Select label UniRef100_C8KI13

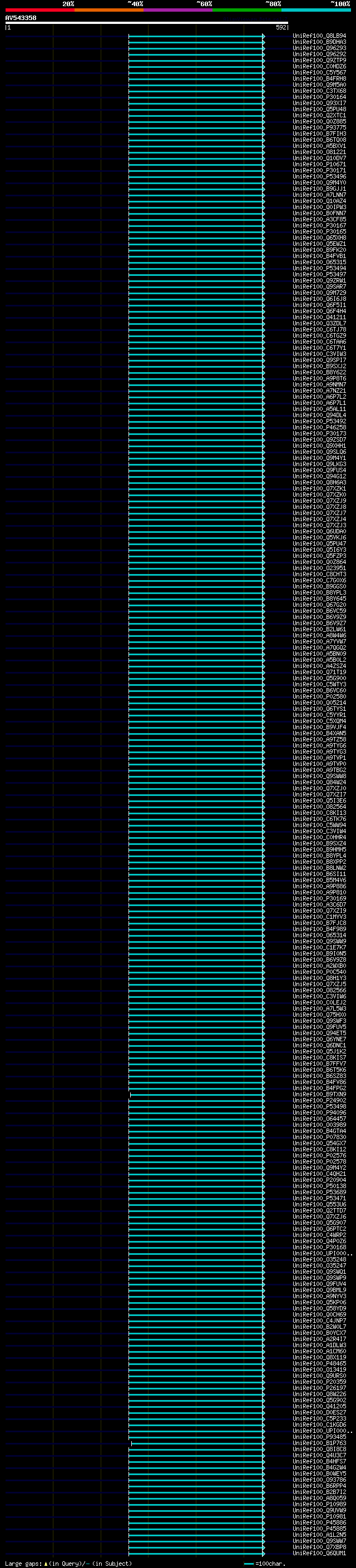(319, 813)
